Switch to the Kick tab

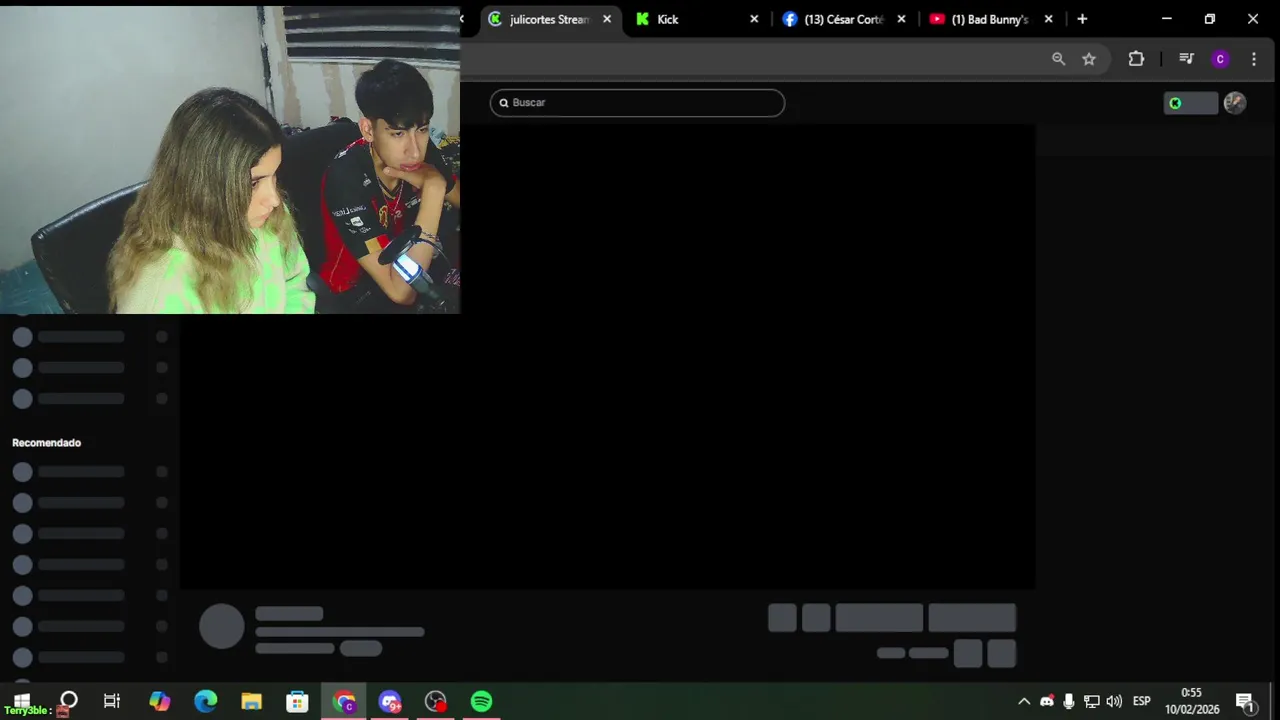pyautogui.click(x=667, y=19)
